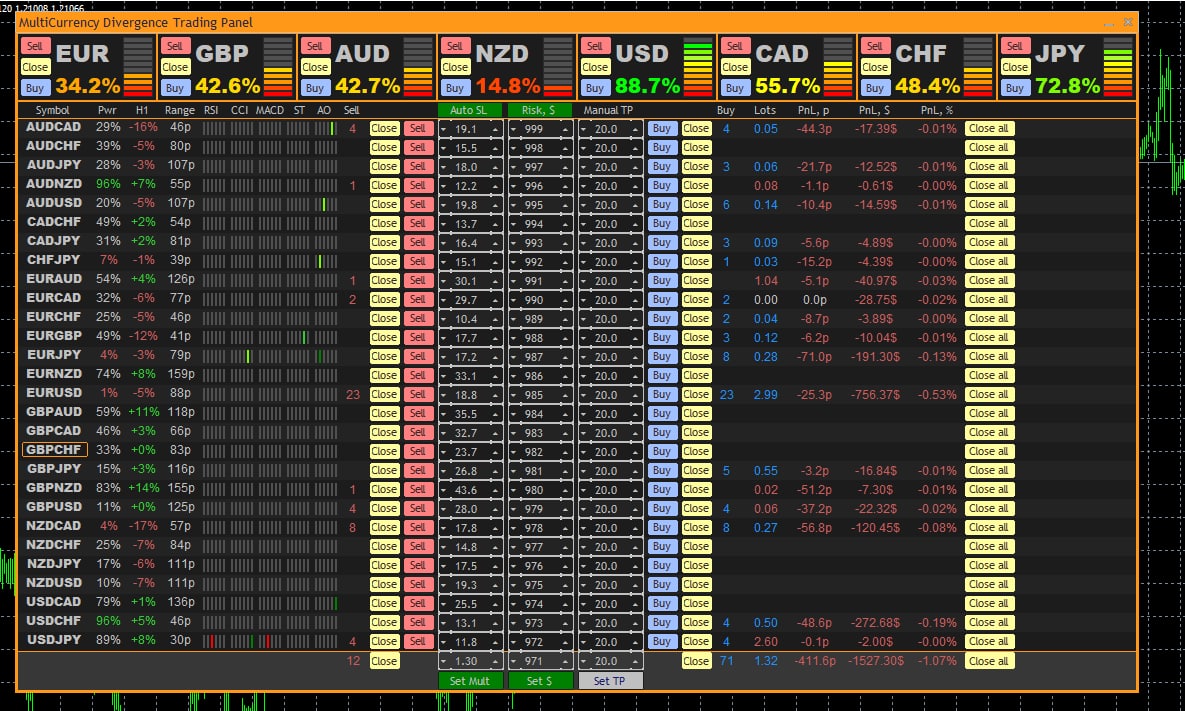The image size is (1185, 711).
Task: Increase the multiplier value 1.30 in the totals row
Action: [496, 661]
